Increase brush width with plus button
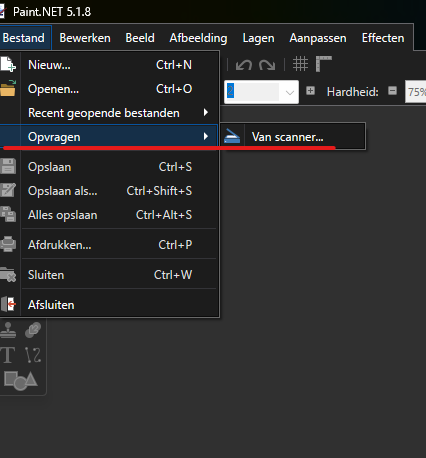 [310, 91]
